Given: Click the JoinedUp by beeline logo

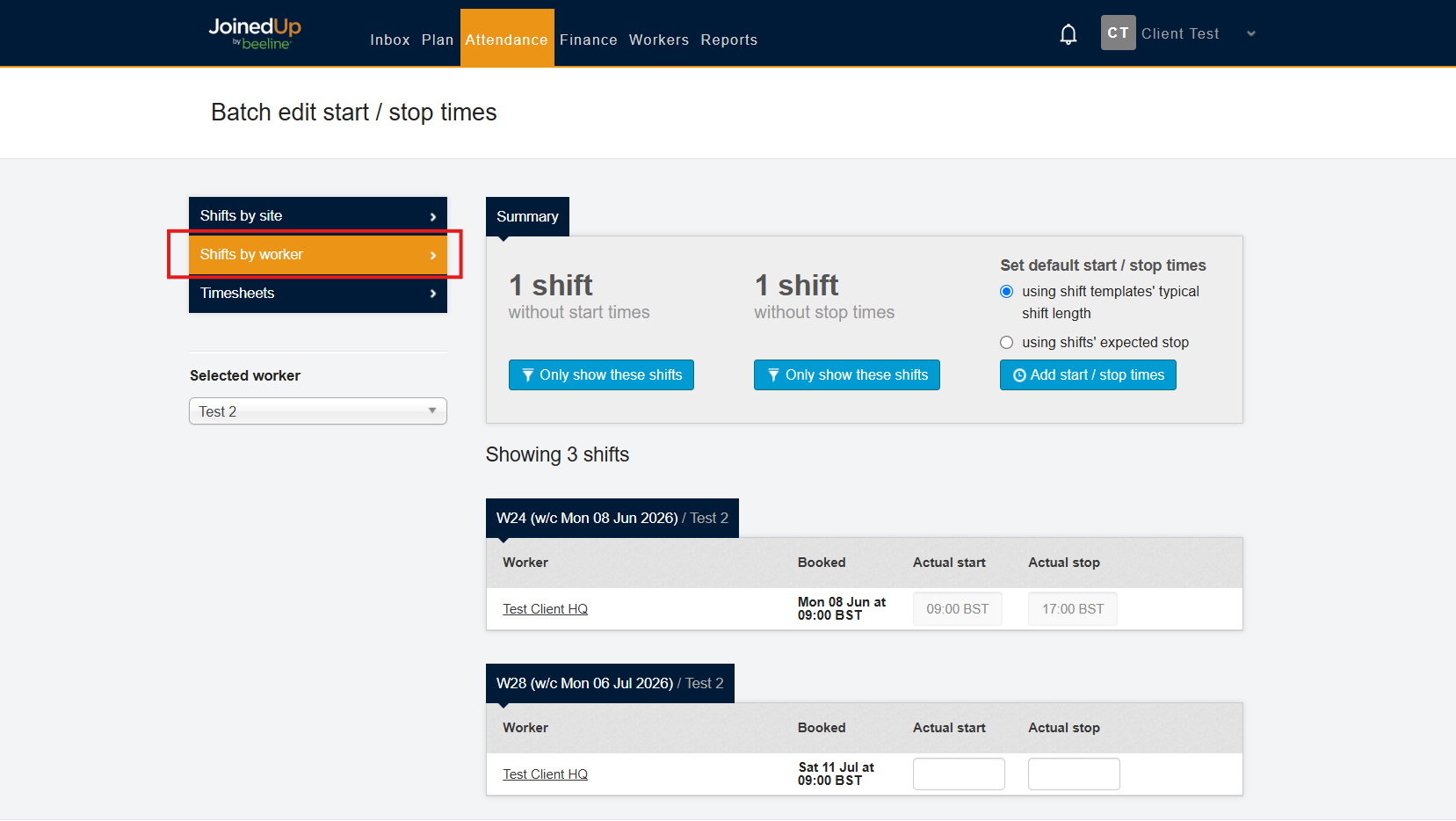Looking at the screenshot, I should coord(255,33).
